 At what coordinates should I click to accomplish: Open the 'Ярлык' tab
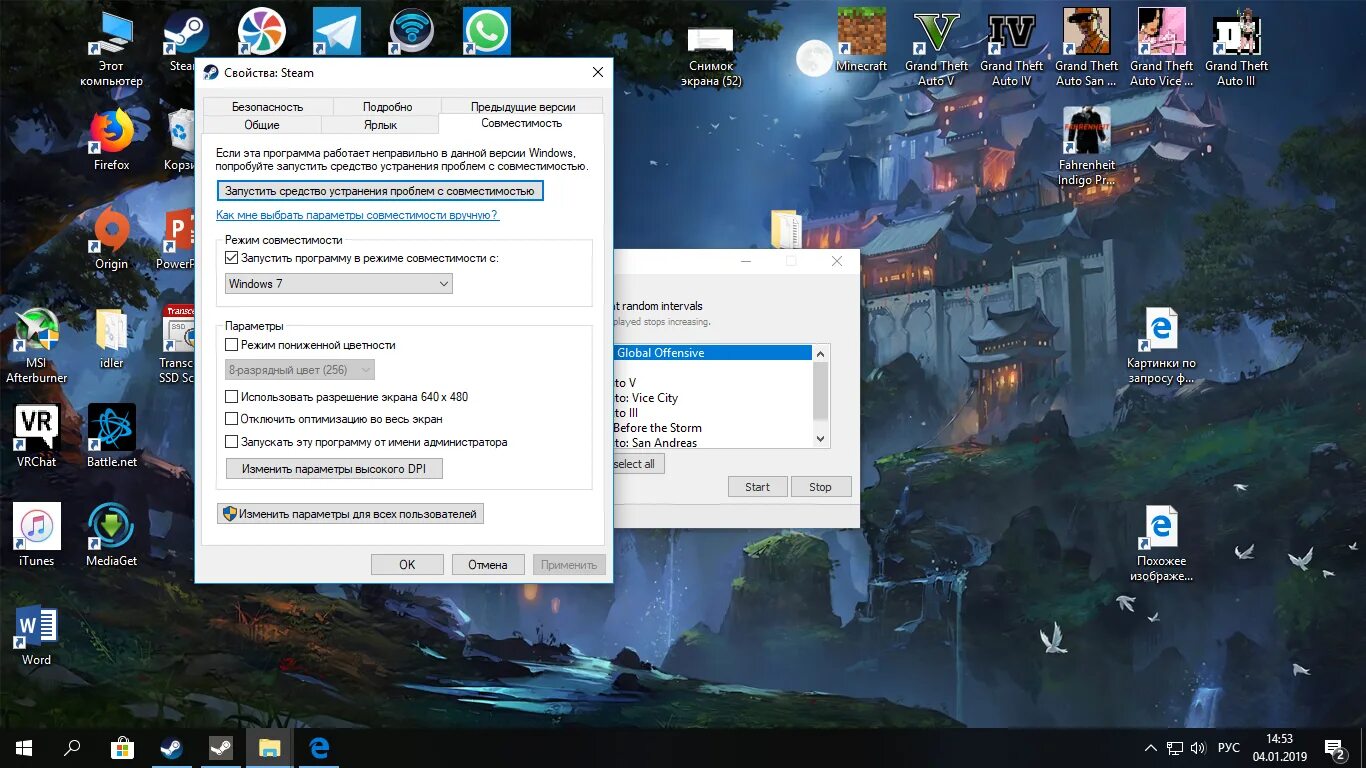pos(380,125)
